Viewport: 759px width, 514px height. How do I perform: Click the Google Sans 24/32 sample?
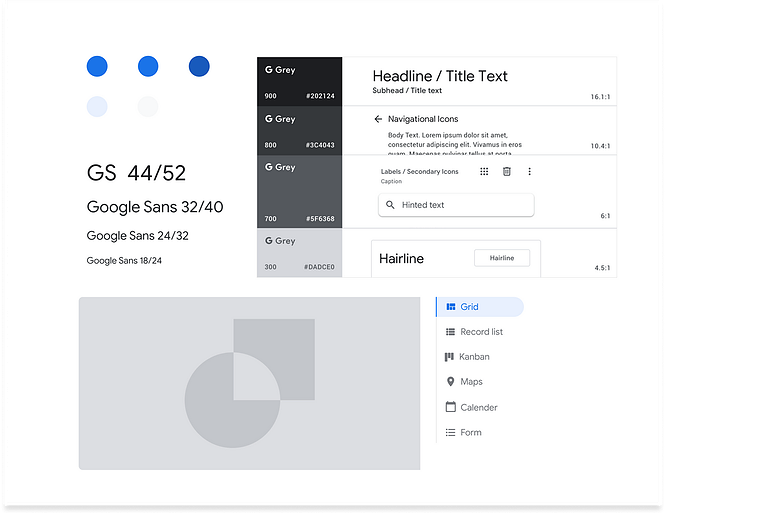[137, 236]
